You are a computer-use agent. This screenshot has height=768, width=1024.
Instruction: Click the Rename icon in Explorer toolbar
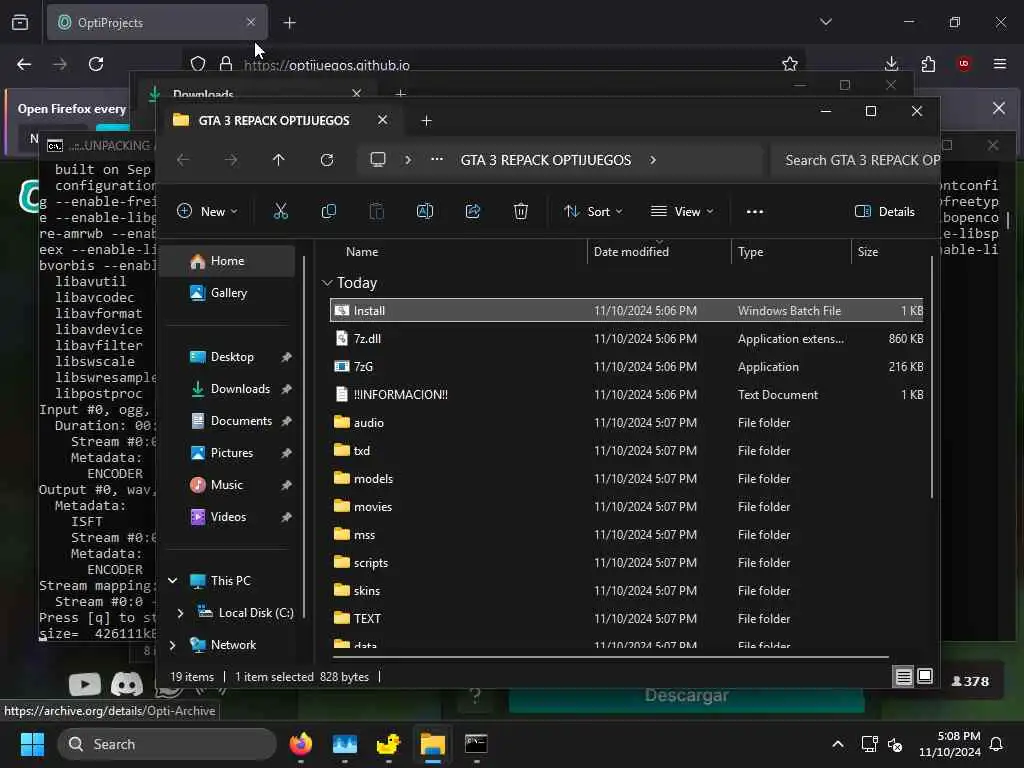424,212
